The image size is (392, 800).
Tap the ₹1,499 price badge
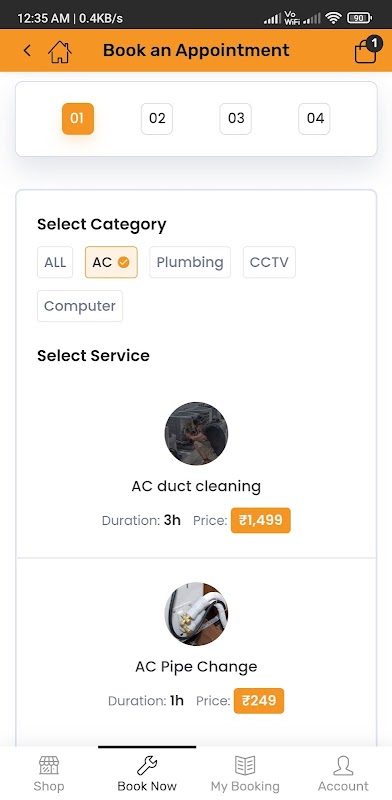[x=261, y=520]
